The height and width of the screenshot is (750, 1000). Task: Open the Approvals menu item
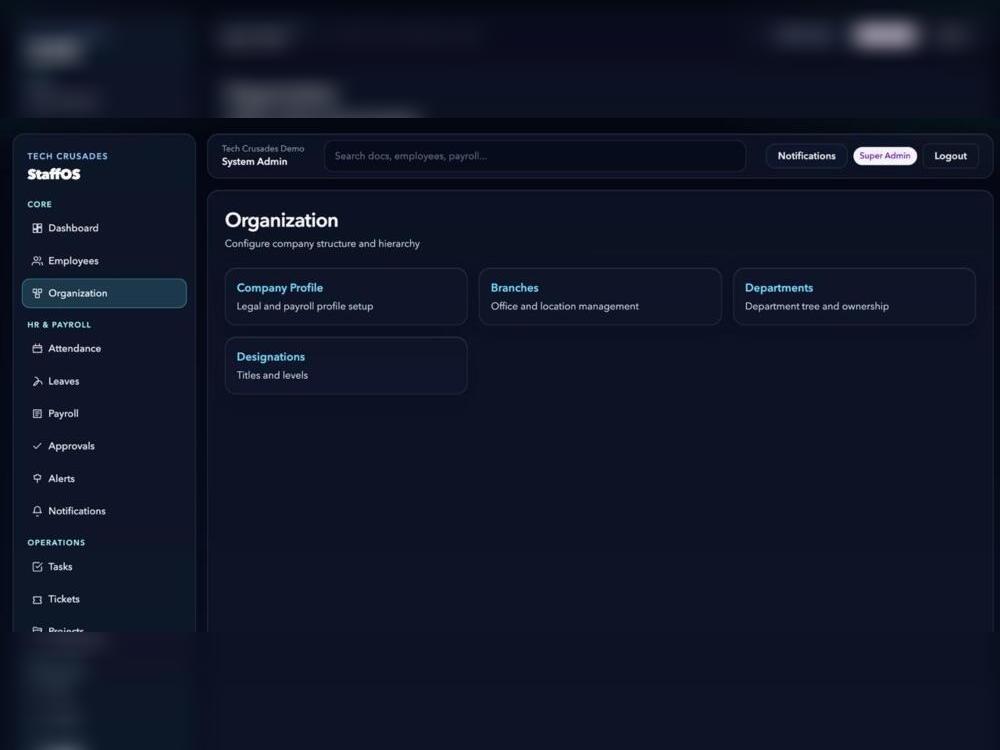click(x=104, y=446)
